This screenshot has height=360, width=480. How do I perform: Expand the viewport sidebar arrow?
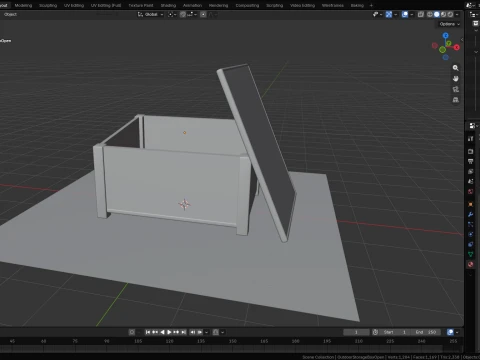tap(462, 39)
